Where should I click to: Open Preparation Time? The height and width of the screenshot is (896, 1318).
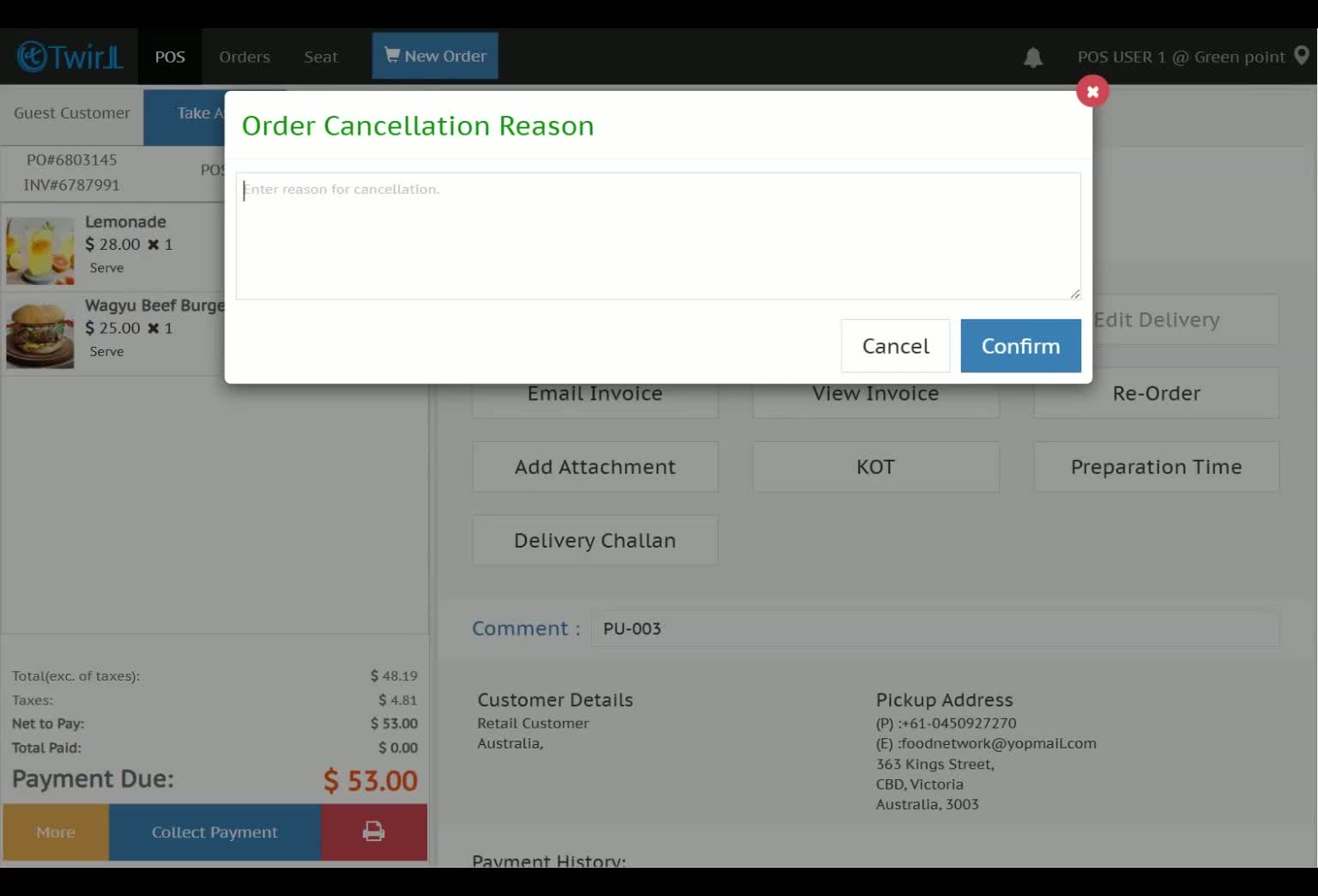coord(1156,467)
